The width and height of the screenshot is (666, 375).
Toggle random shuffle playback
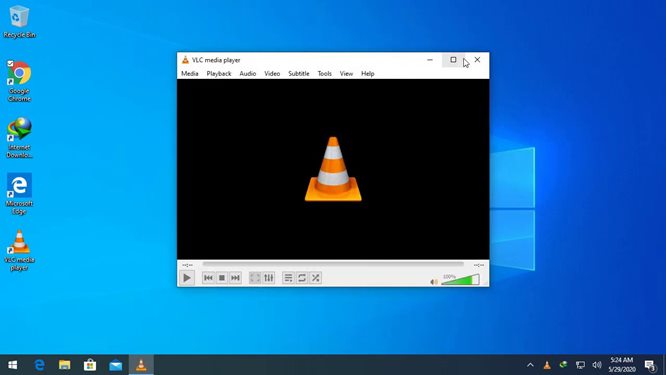pos(316,278)
